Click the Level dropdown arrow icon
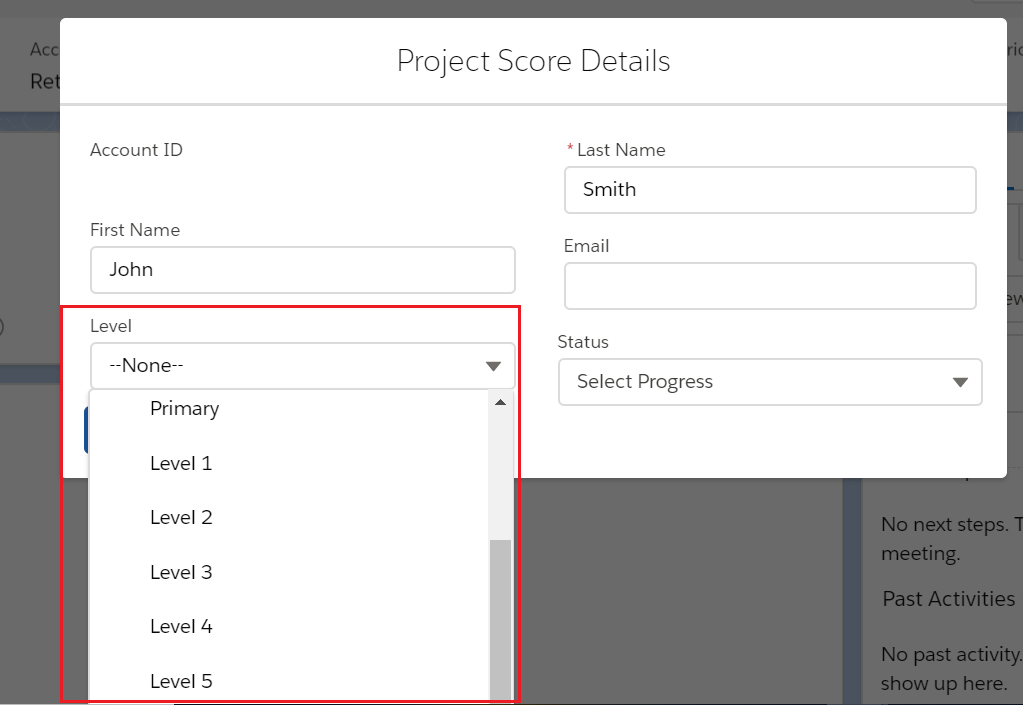Viewport: 1023px width, 705px height. click(493, 366)
